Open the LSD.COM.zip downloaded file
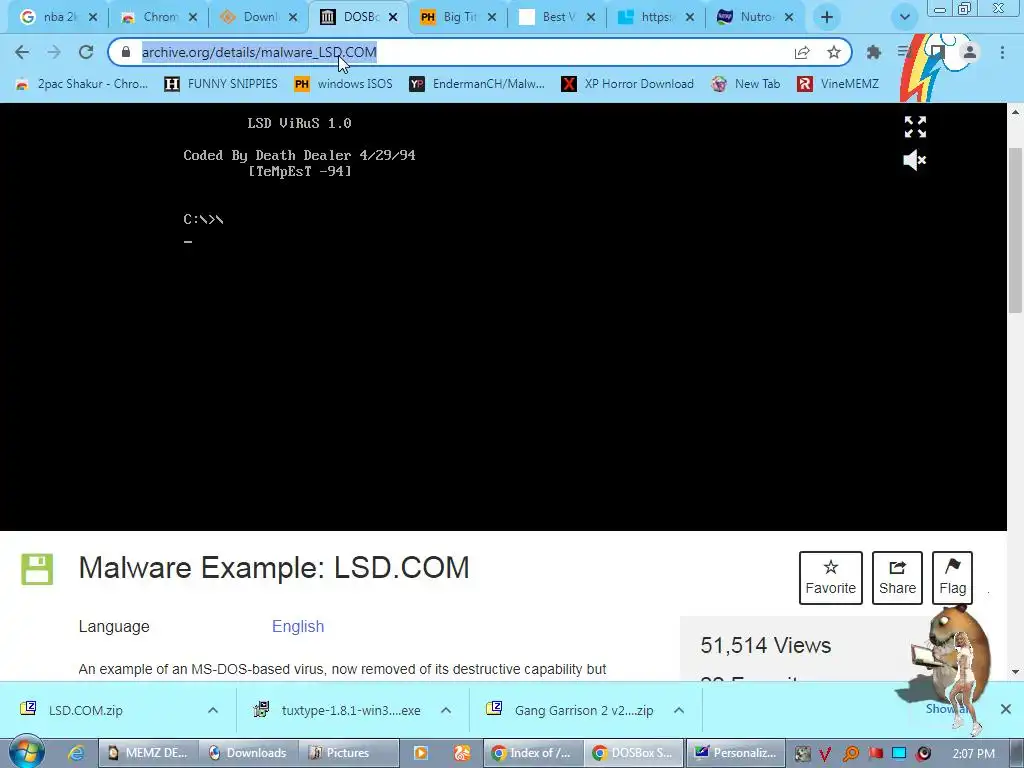Viewport: 1024px width, 768px height. pos(85,710)
